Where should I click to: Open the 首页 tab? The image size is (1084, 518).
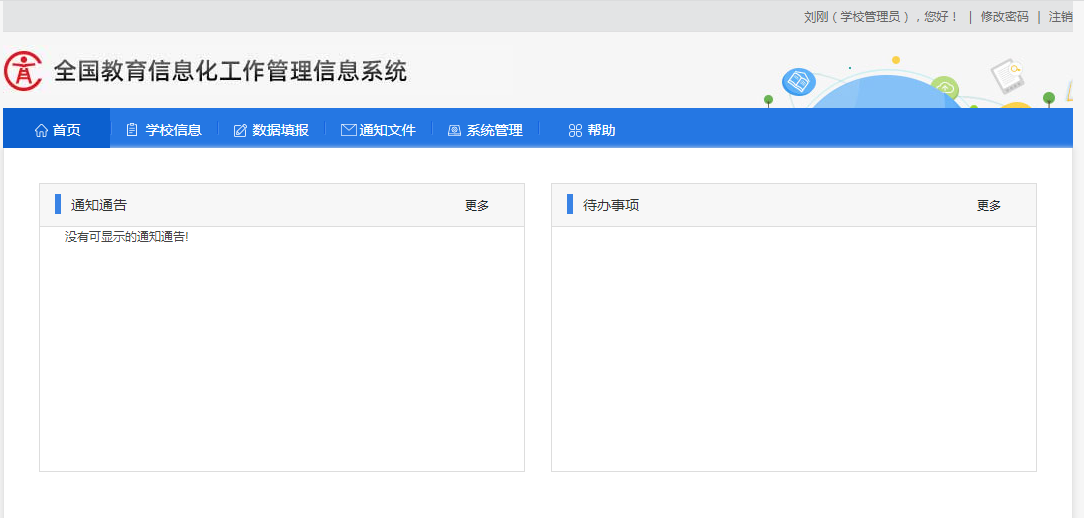57,129
